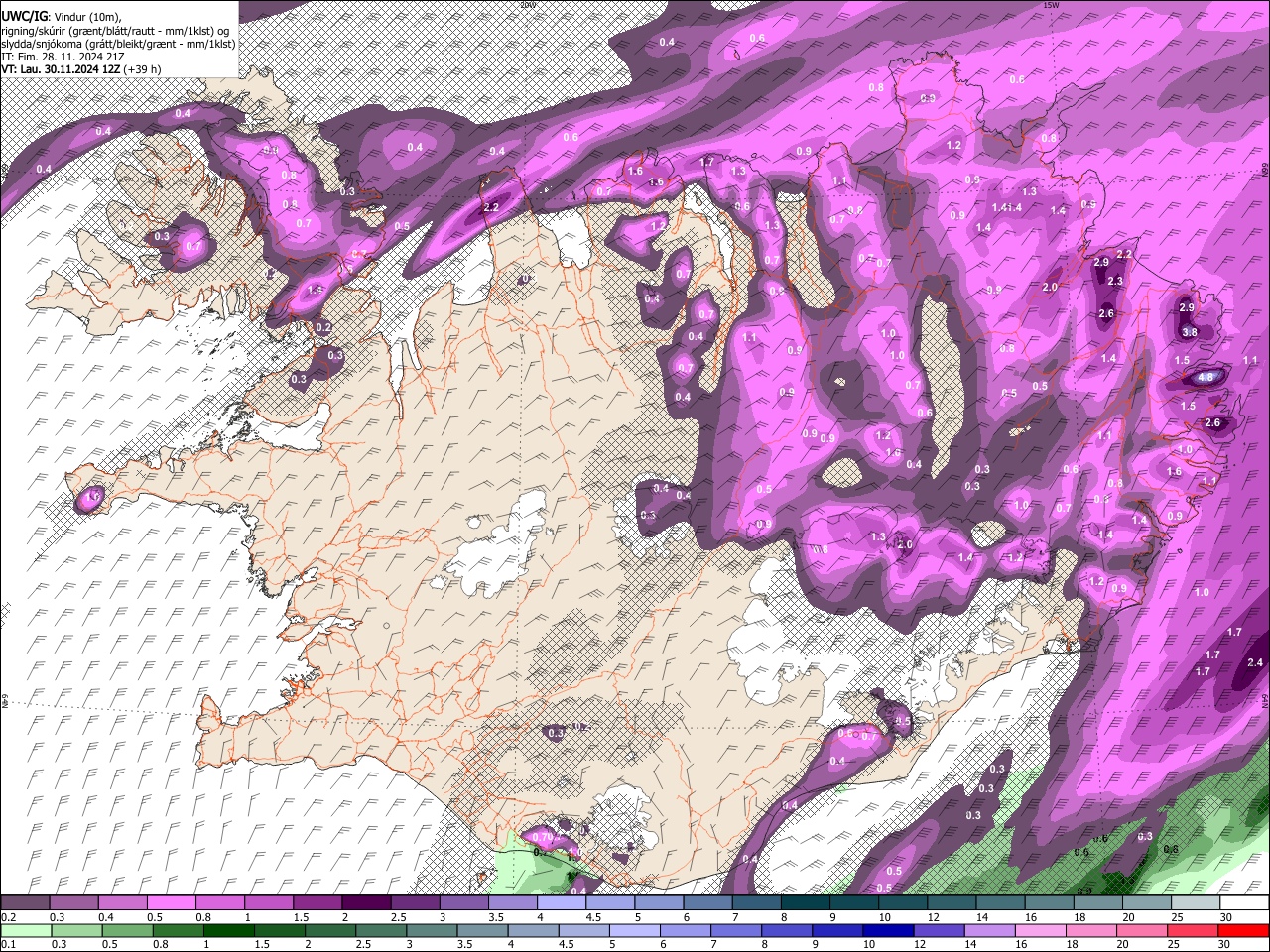Pick rain scale swatch between 6 and 7
Image resolution: width=1270 pixels, height=952 pixels.
point(686,931)
